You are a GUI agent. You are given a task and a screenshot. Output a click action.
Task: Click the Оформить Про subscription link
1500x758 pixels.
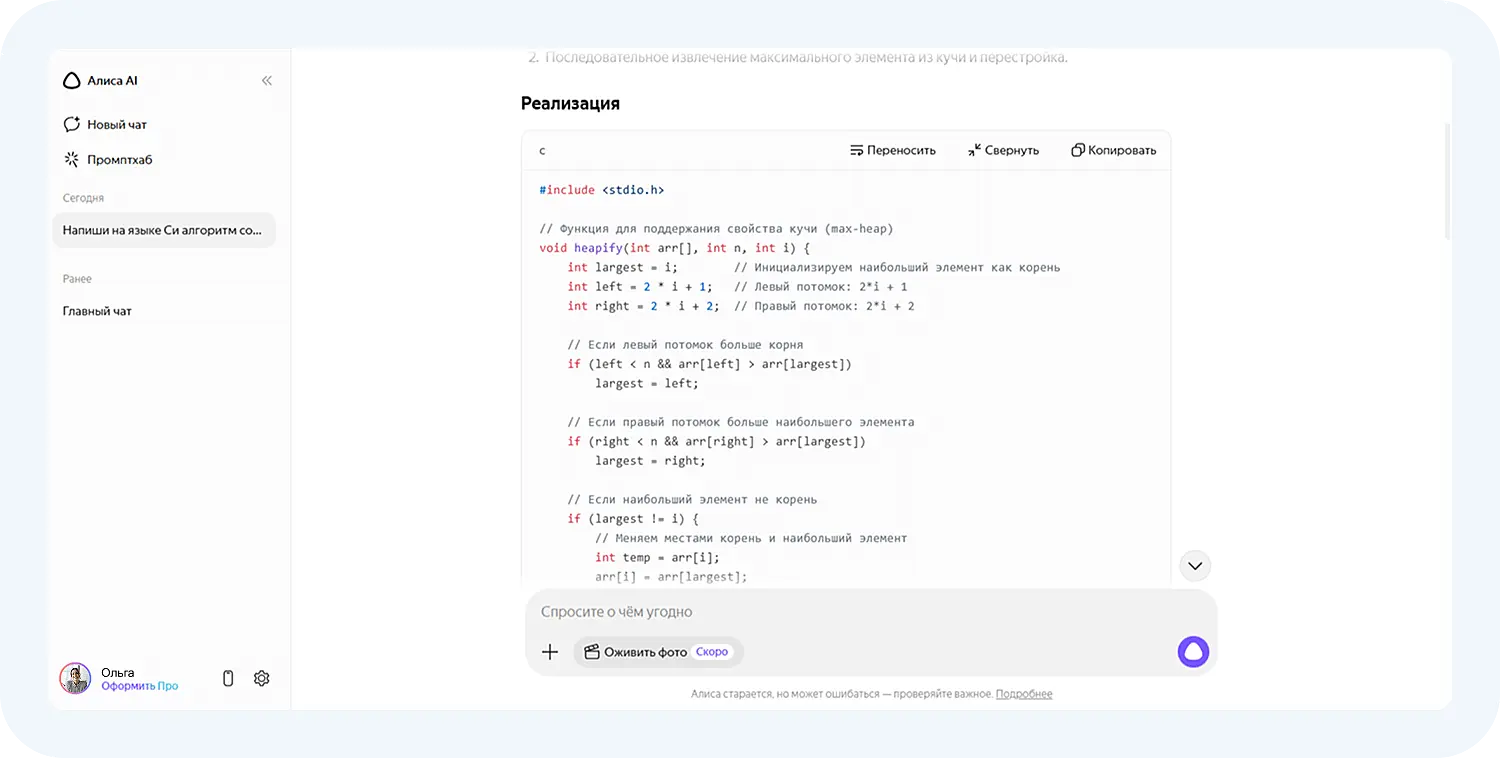pyautogui.click(x=139, y=686)
